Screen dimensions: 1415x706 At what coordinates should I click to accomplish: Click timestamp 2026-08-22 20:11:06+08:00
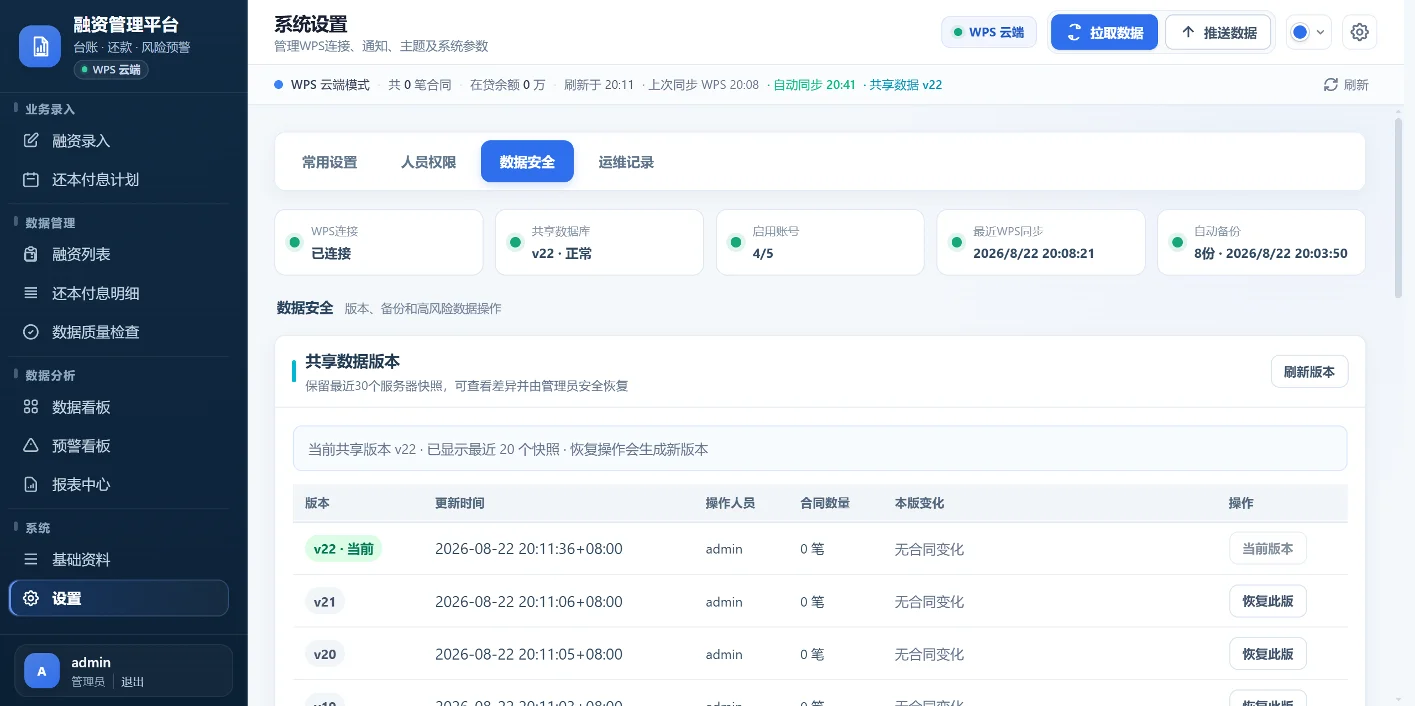[x=529, y=602]
